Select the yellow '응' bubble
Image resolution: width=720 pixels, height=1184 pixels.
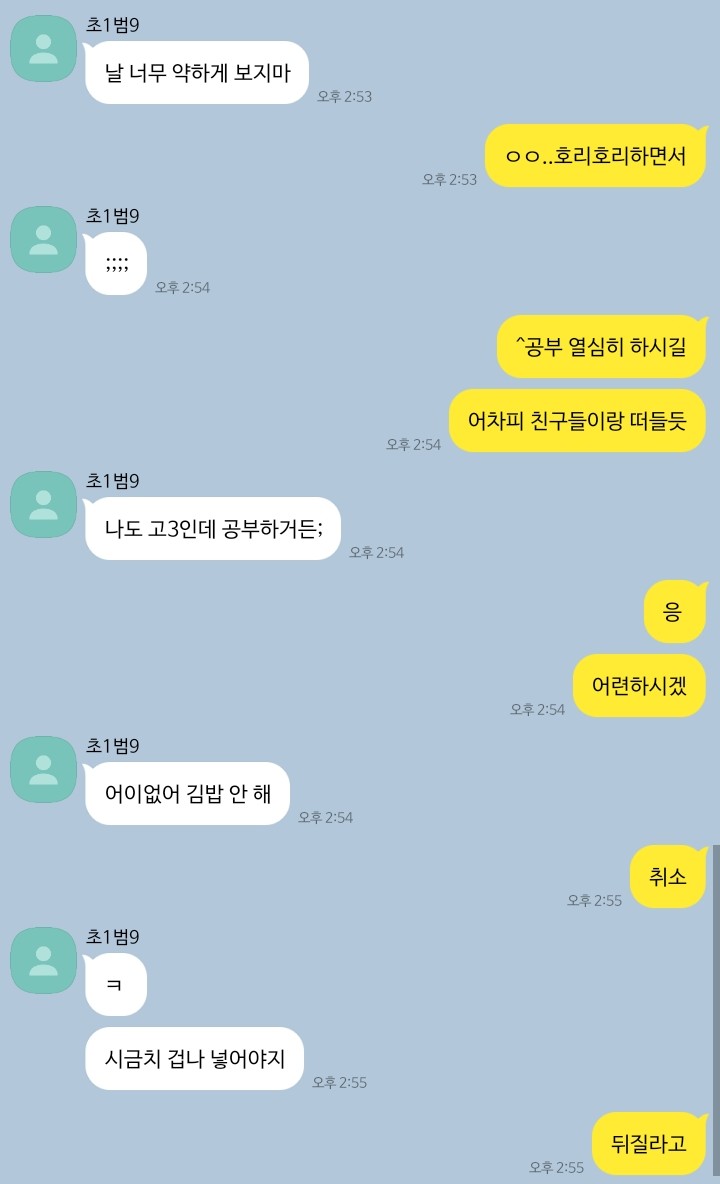pos(675,612)
